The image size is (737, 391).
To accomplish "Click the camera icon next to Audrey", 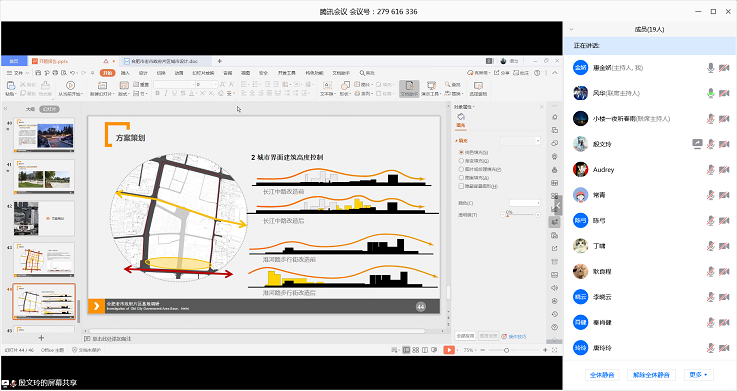I will (724, 170).
